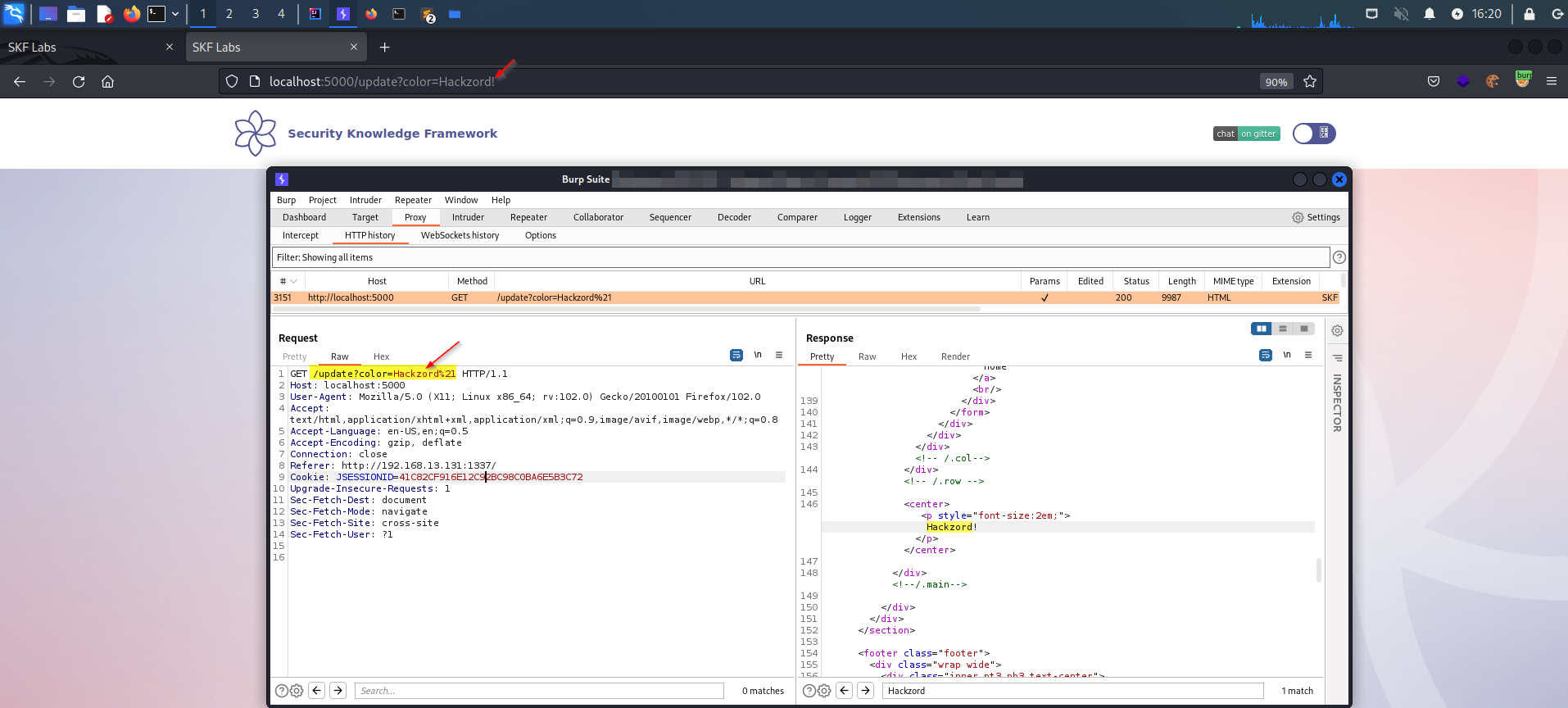Open the Burp menu
The image size is (1568, 708).
tap(286, 200)
